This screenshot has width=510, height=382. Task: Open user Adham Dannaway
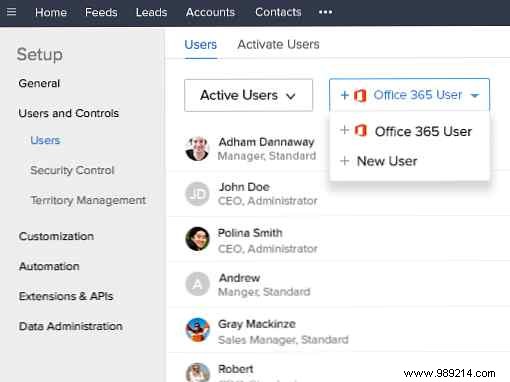pyautogui.click(x=266, y=142)
